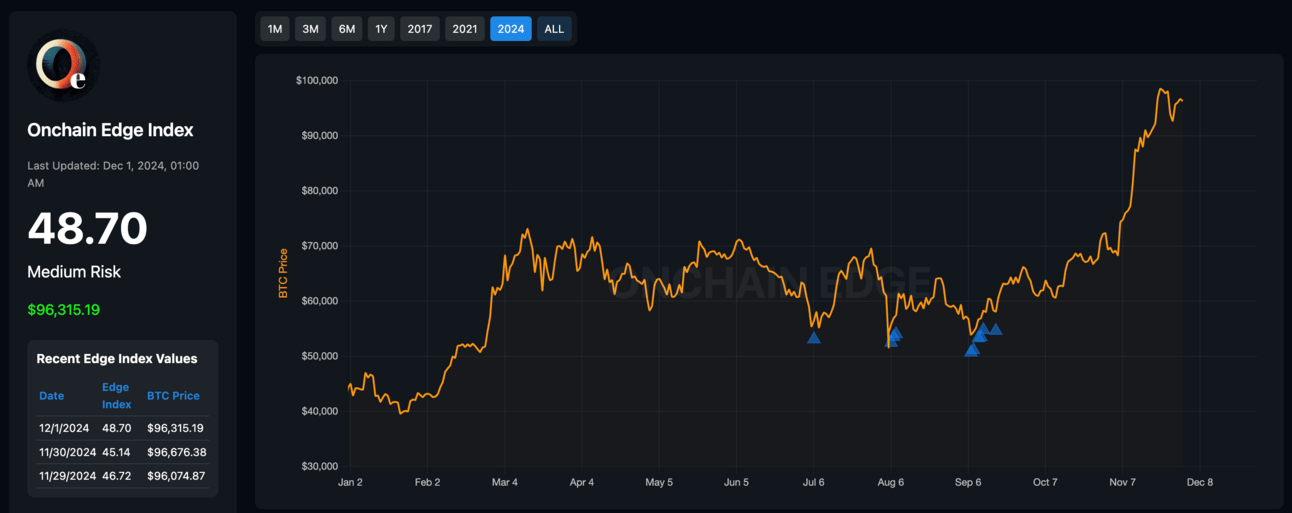The width and height of the screenshot is (1292, 513).
Task: Switch chart to 3M range
Action: (x=311, y=29)
